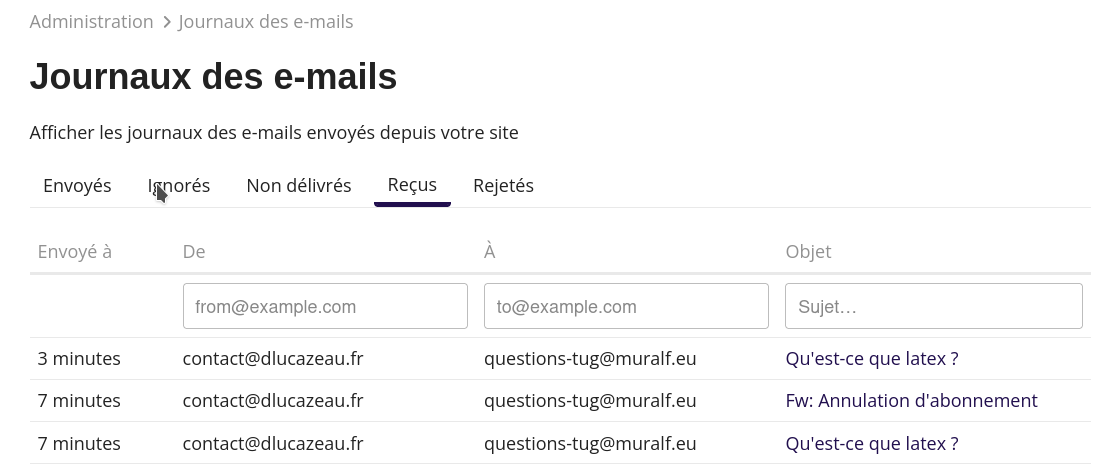The height and width of the screenshot is (475, 1113).
Task: Open the "Fw: Annulation d'abonnement" email
Action: click(911, 401)
